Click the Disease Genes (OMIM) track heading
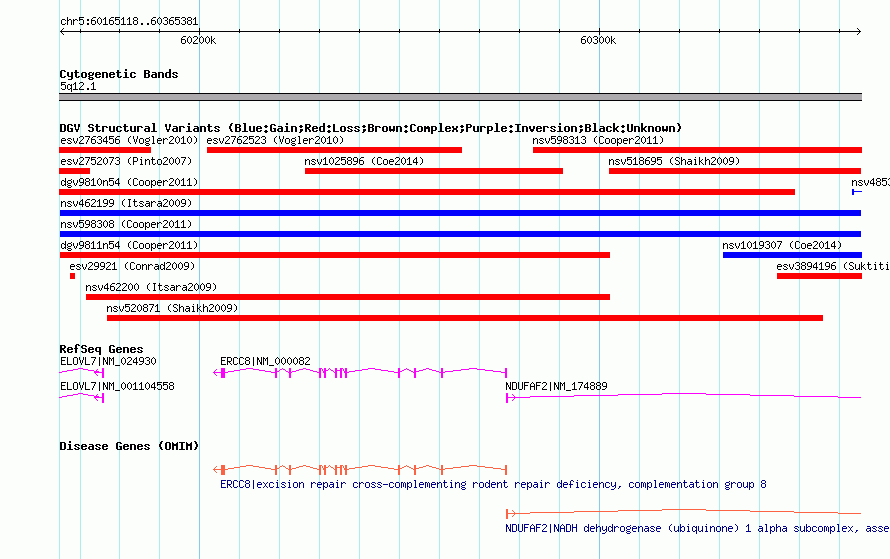Image resolution: width=890 pixels, height=559 pixels. click(129, 446)
